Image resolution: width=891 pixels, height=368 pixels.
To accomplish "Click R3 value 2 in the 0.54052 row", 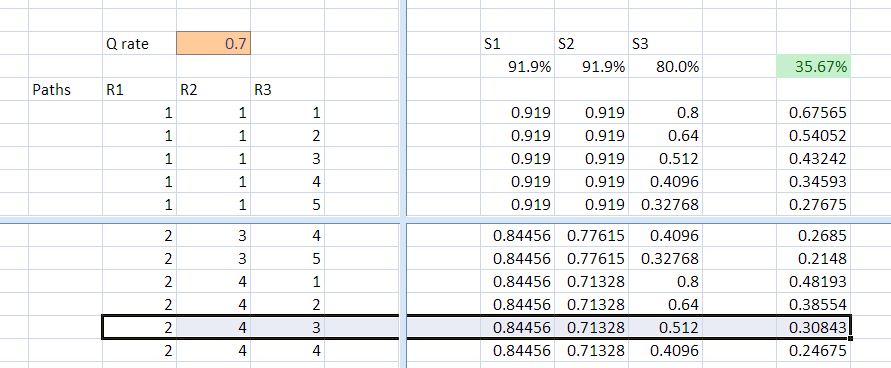I will 288,136.
